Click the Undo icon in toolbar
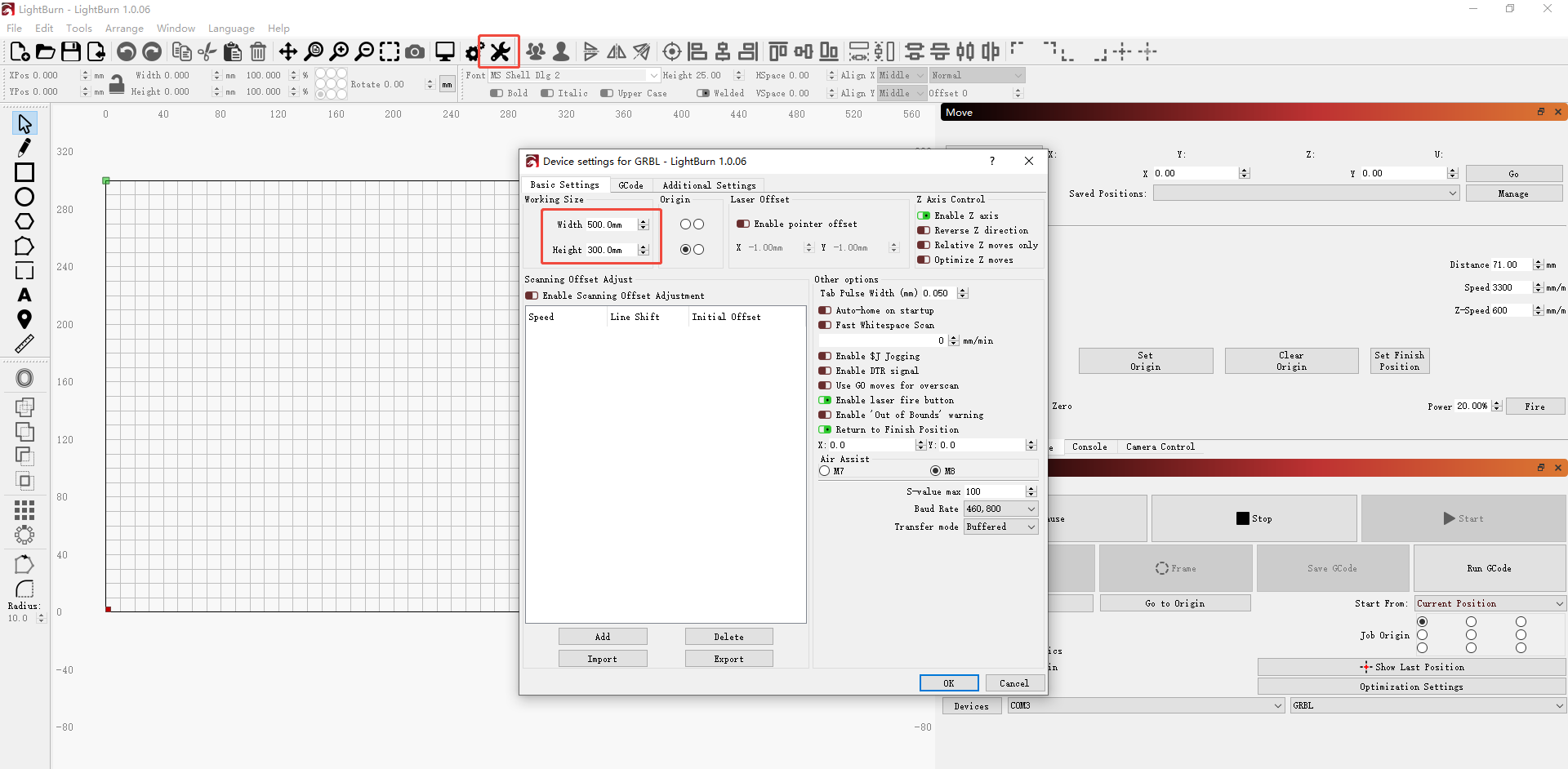 pos(127,51)
